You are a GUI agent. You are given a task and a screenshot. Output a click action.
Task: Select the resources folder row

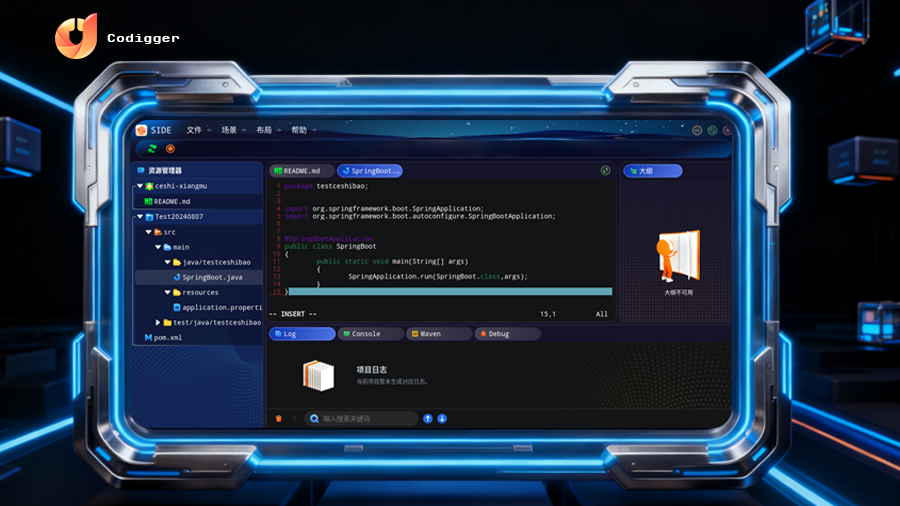click(197, 293)
